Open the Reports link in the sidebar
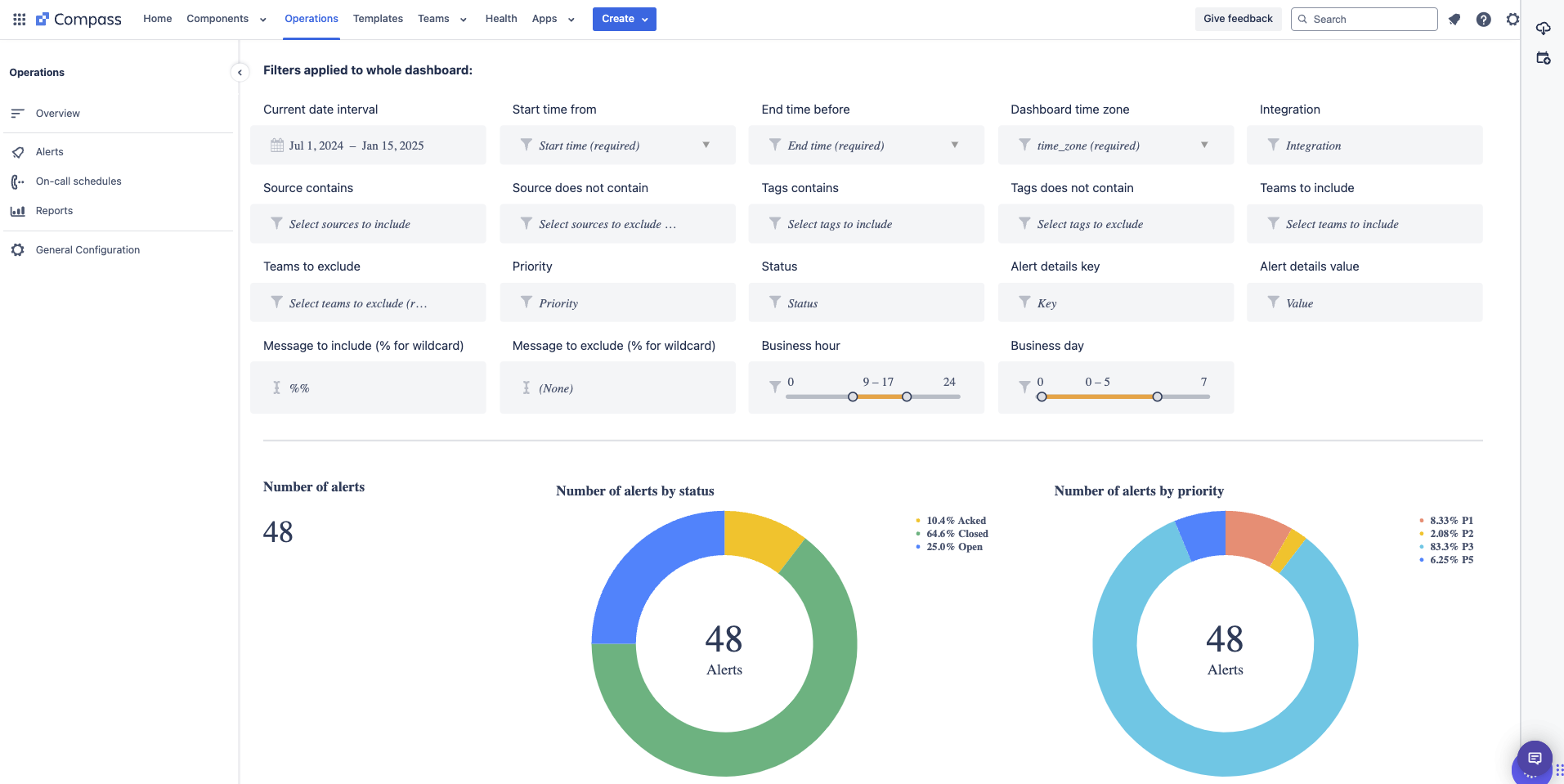This screenshot has width=1564, height=784. point(54,211)
